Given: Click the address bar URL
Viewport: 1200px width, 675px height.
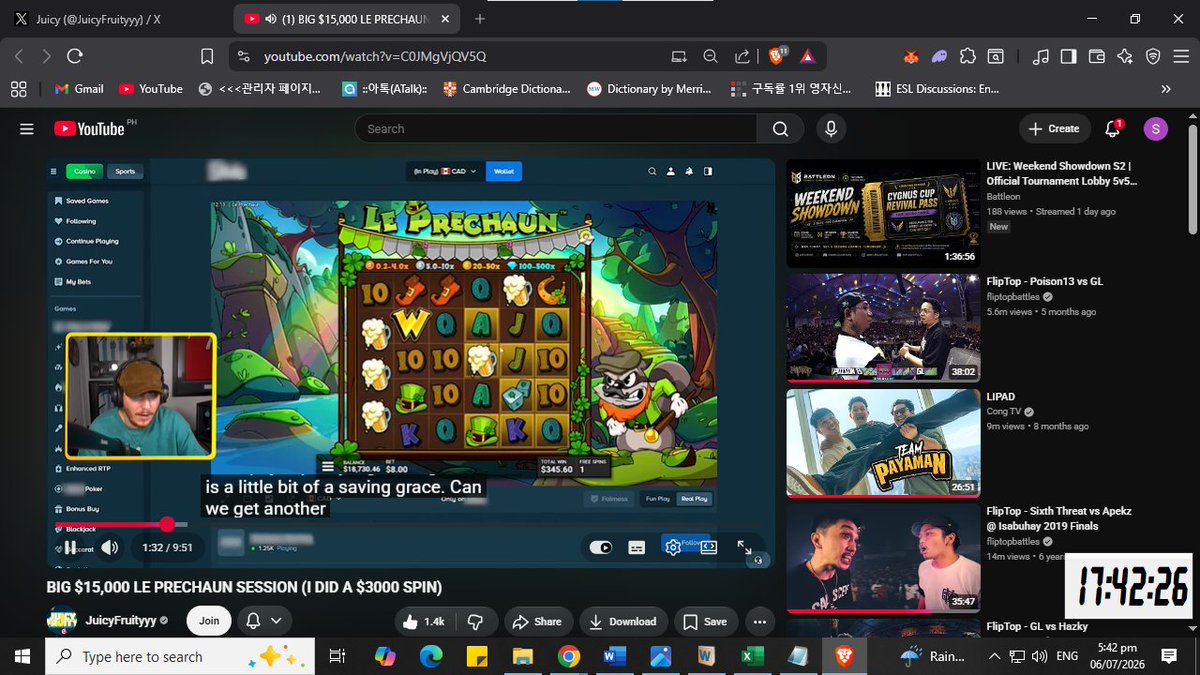Looking at the screenshot, I should [376, 57].
